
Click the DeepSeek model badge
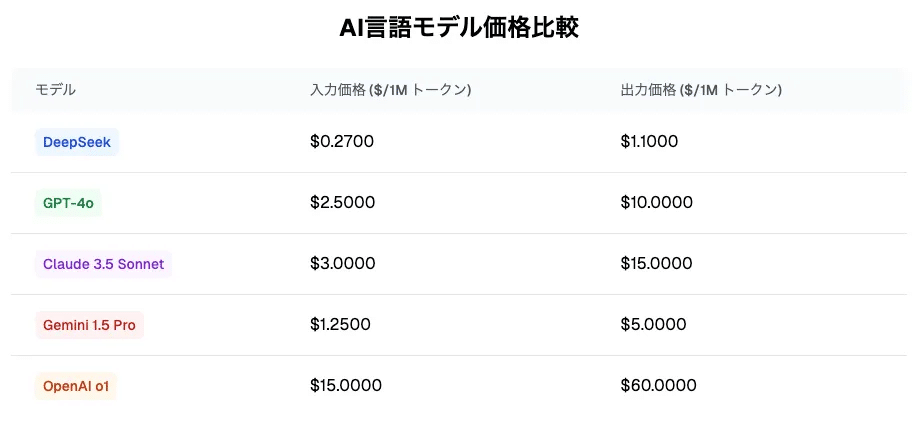pyautogui.click(x=77, y=142)
